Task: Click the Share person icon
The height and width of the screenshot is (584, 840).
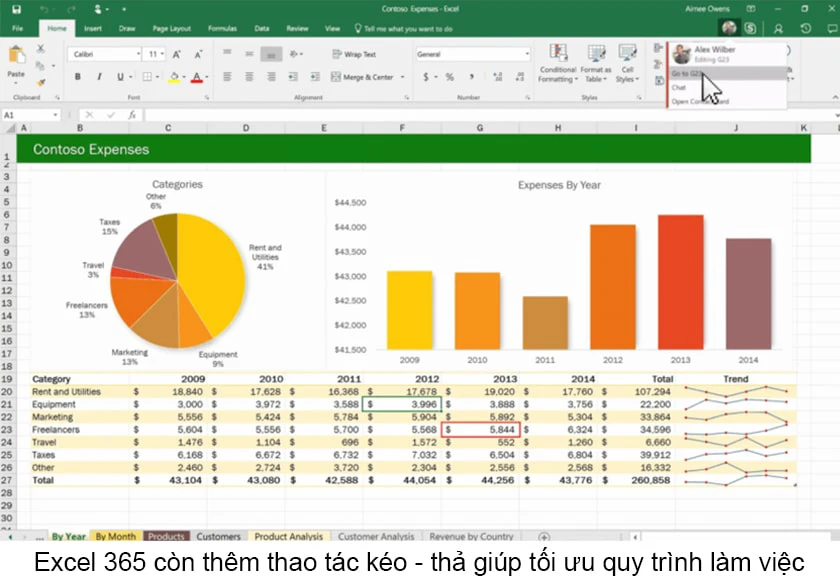Action: (x=778, y=29)
